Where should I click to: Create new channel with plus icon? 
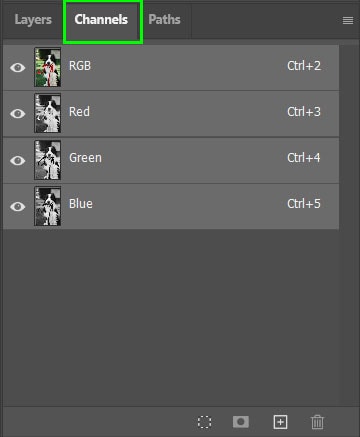280,422
